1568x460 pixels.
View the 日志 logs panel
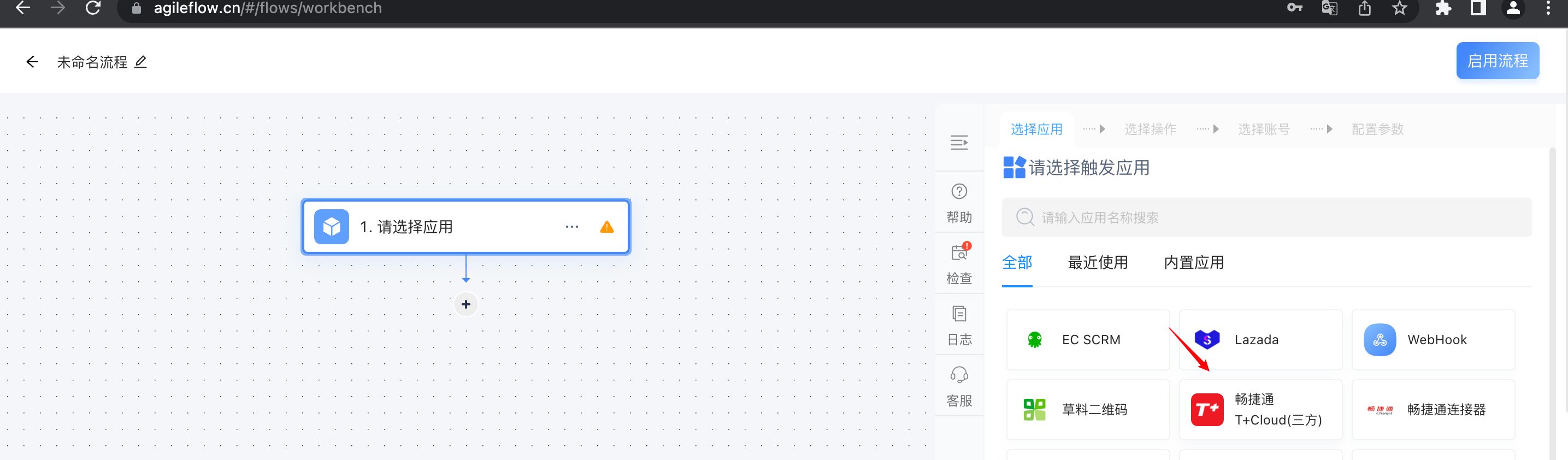(959, 325)
